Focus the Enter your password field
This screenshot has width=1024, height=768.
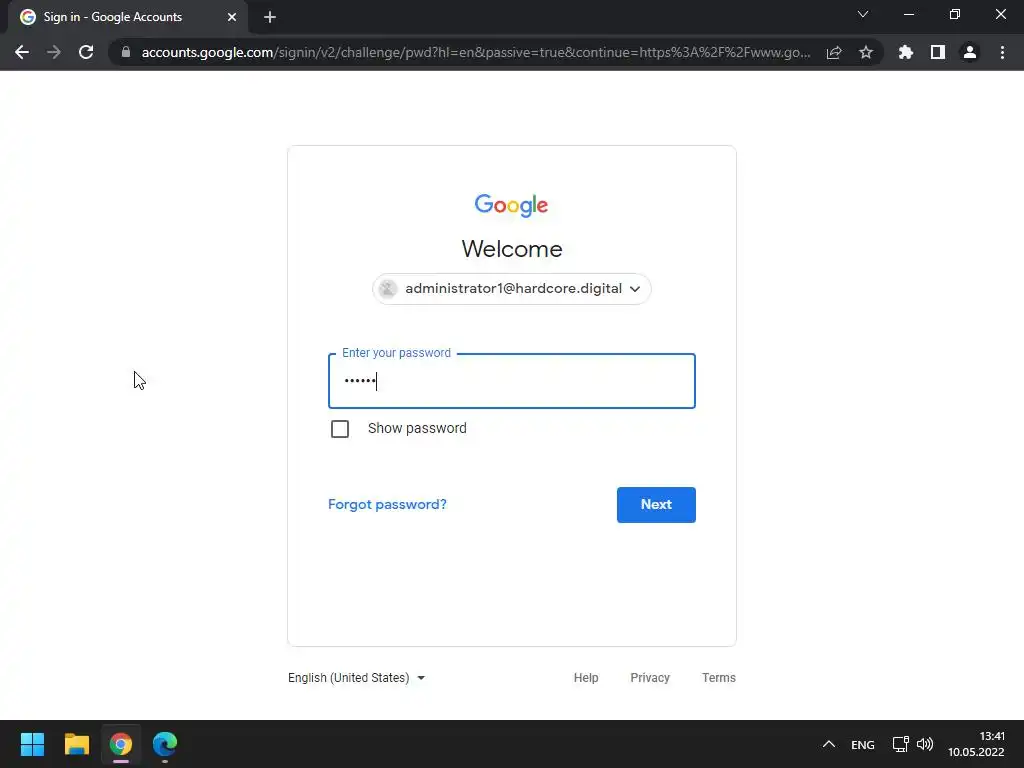(x=511, y=381)
